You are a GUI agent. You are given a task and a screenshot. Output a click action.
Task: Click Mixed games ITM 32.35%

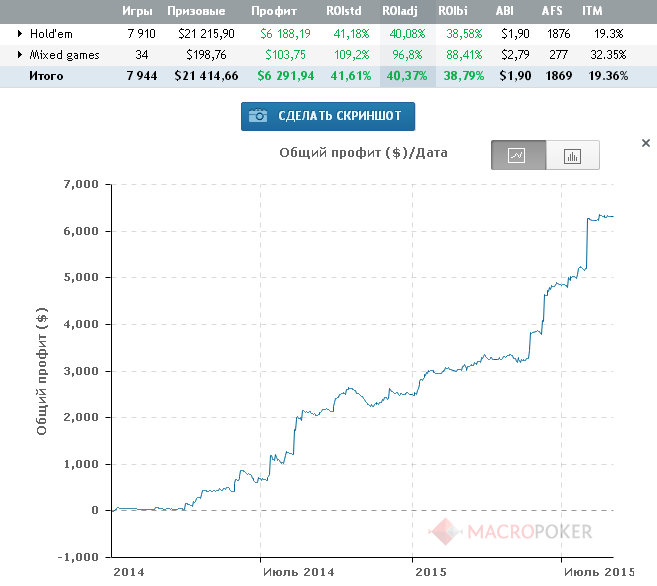click(608, 55)
